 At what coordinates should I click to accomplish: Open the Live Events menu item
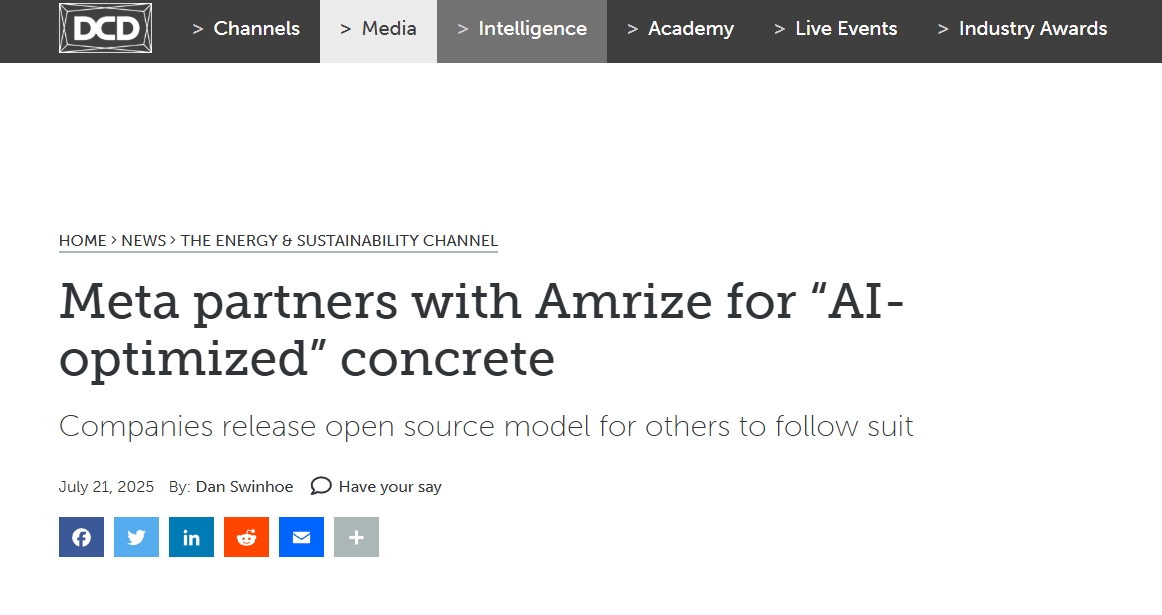(835, 29)
